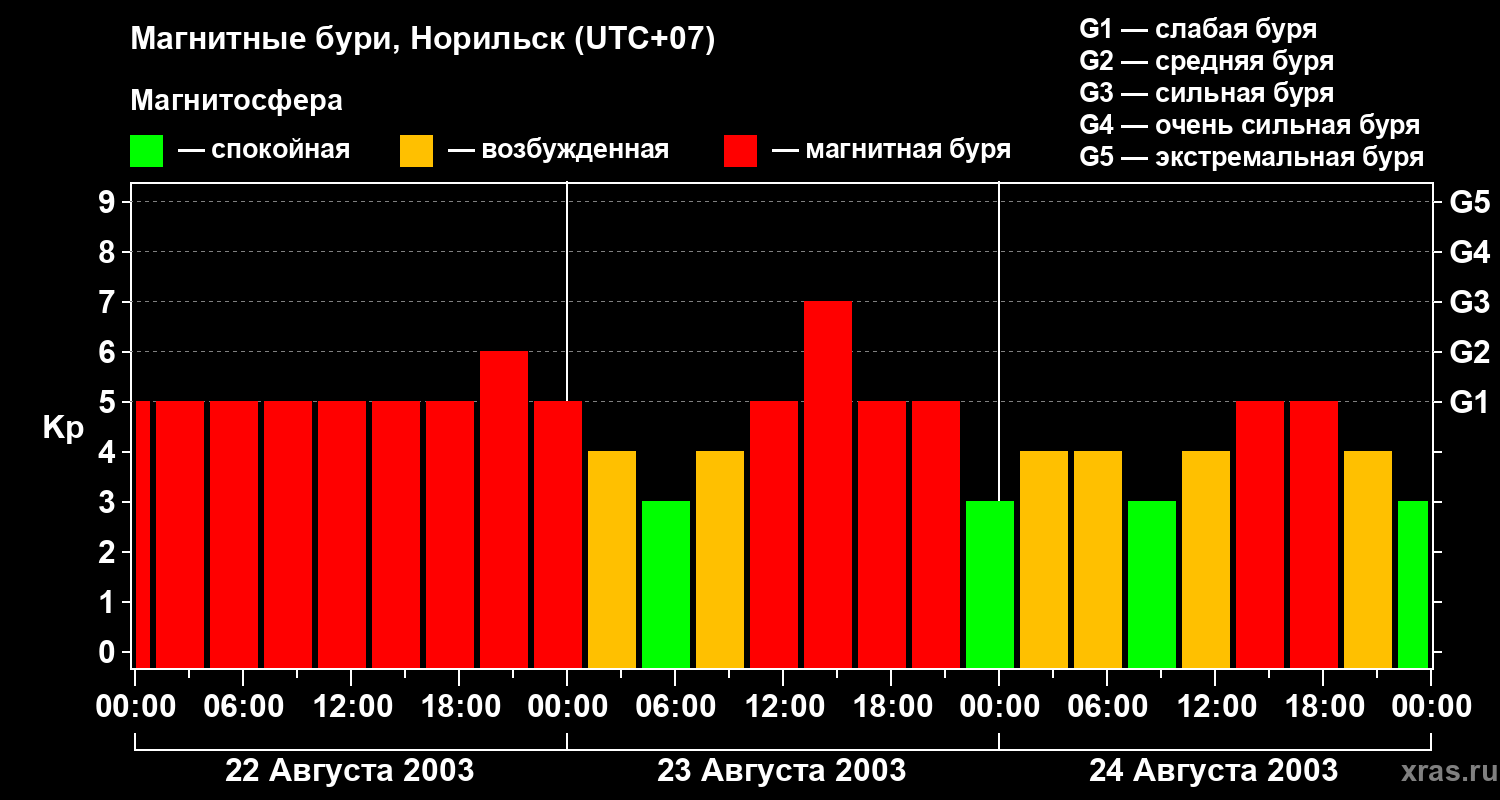Click the 06:00 tick label under 23 Августа
The image size is (1500, 800).
pos(675,707)
